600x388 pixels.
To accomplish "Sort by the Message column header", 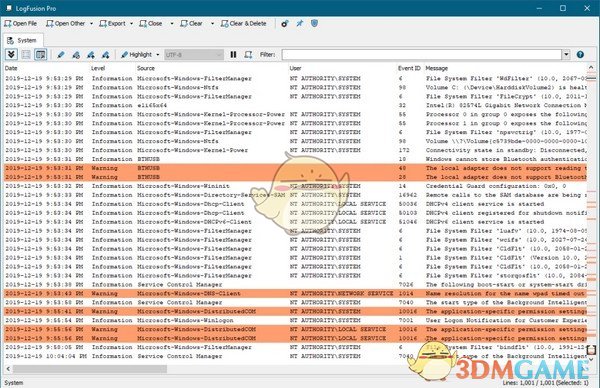I will coord(437,68).
